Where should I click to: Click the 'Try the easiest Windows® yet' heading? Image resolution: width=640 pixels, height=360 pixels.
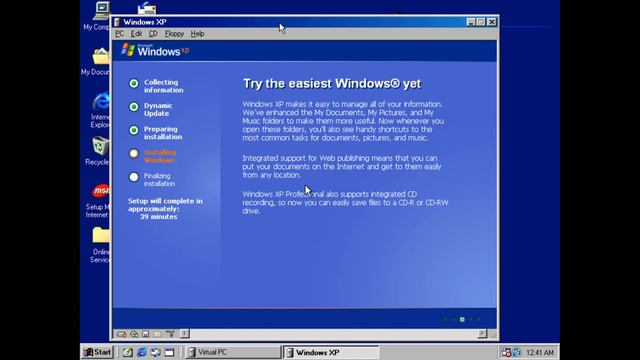(x=332, y=84)
